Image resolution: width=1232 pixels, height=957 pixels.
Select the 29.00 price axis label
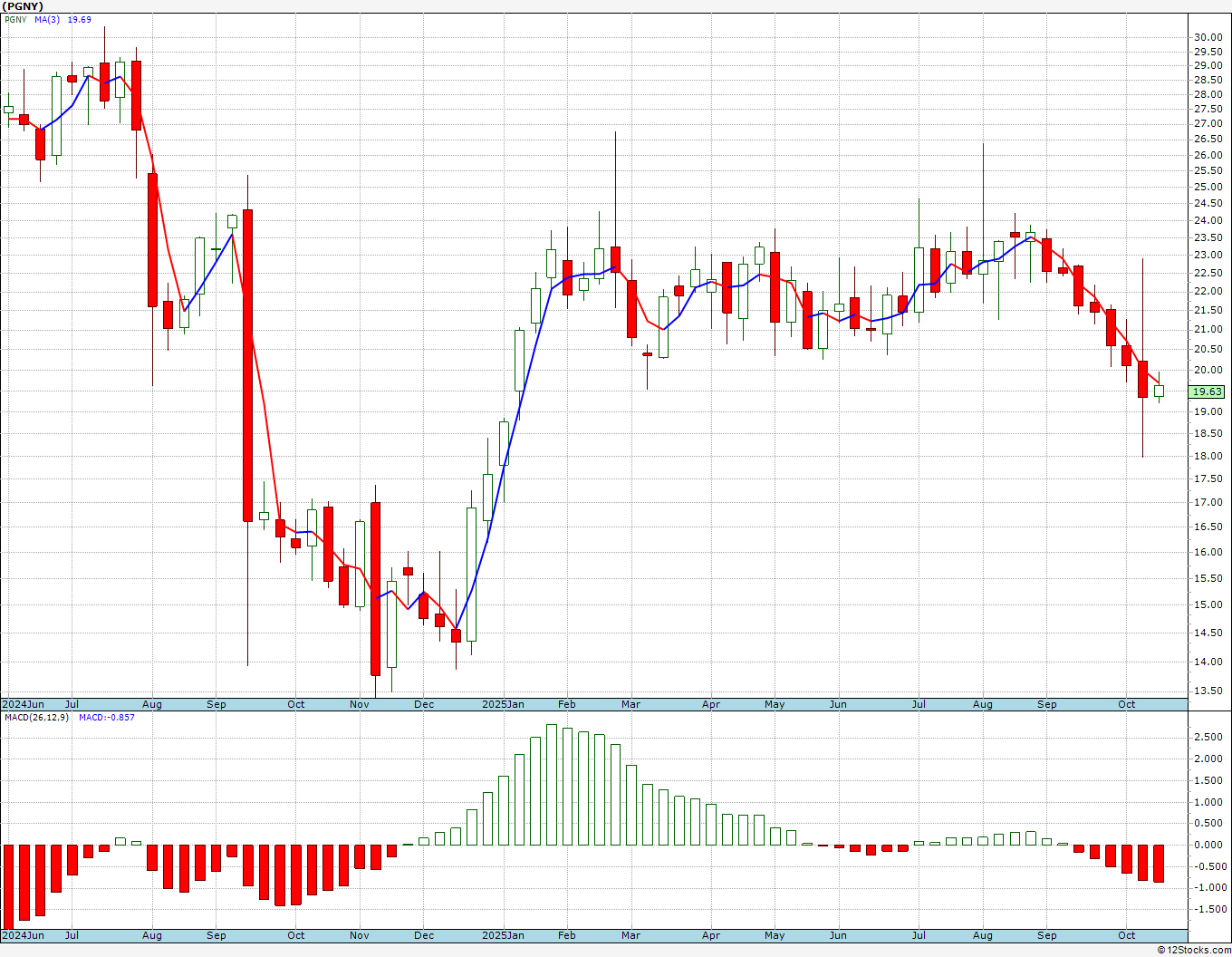[x=1208, y=66]
